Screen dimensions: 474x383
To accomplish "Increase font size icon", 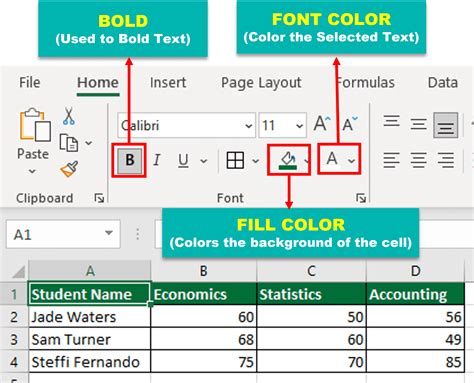I will pyautogui.click(x=322, y=124).
